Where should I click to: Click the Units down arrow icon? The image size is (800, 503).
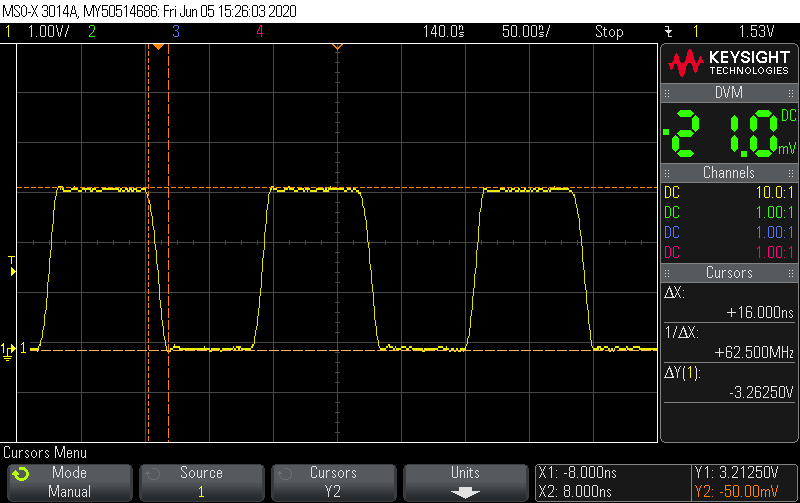[465, 493]
